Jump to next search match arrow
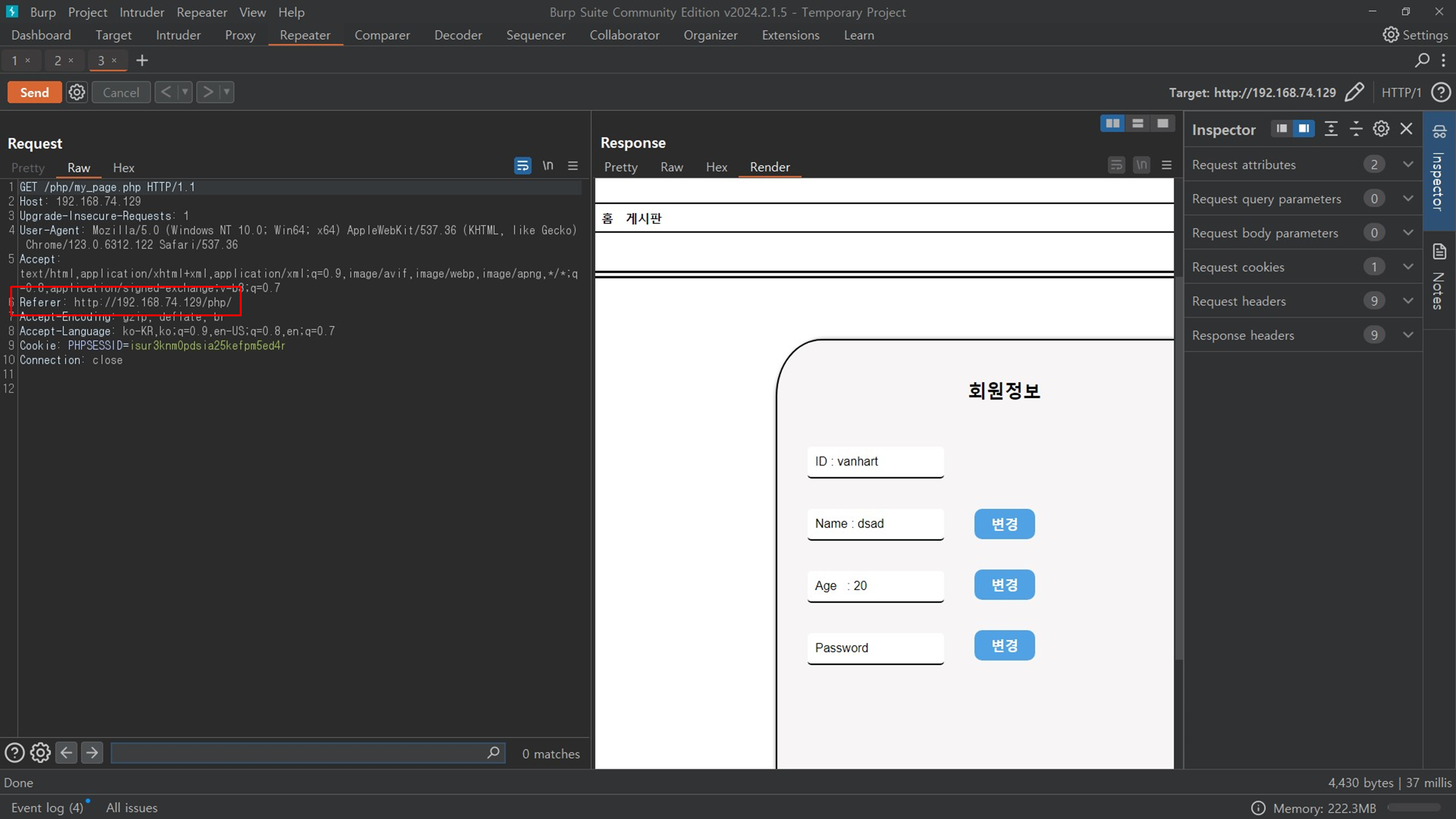Viewport: 1456px width, 819px height. coord(92,753)
